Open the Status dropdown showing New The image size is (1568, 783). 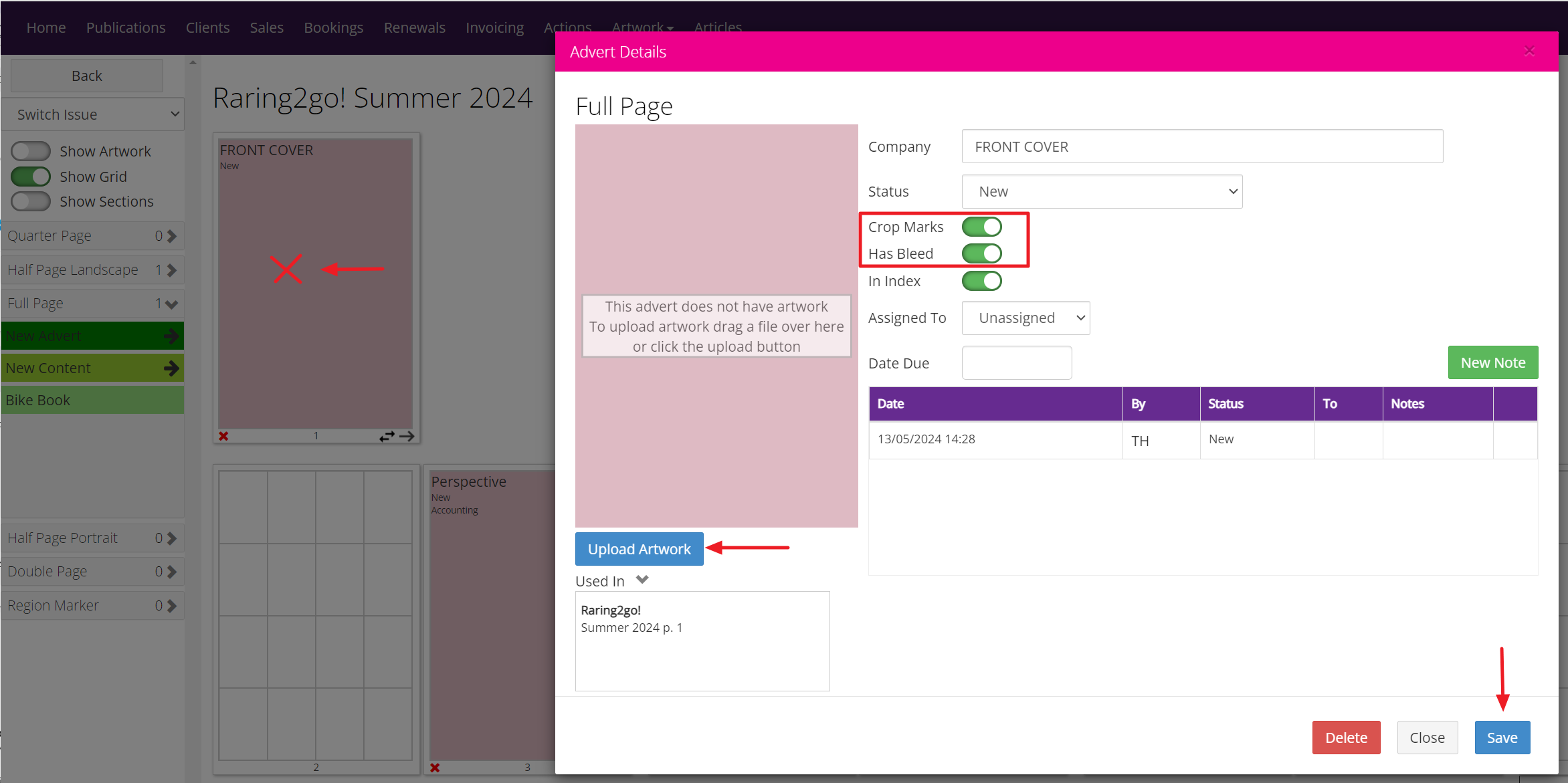click(x=1102, y=192)
